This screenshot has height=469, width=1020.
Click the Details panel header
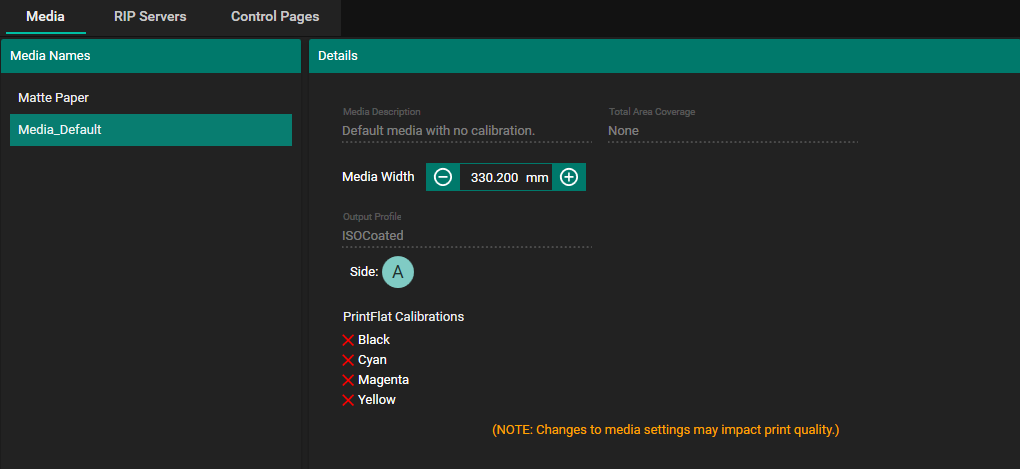664,56
